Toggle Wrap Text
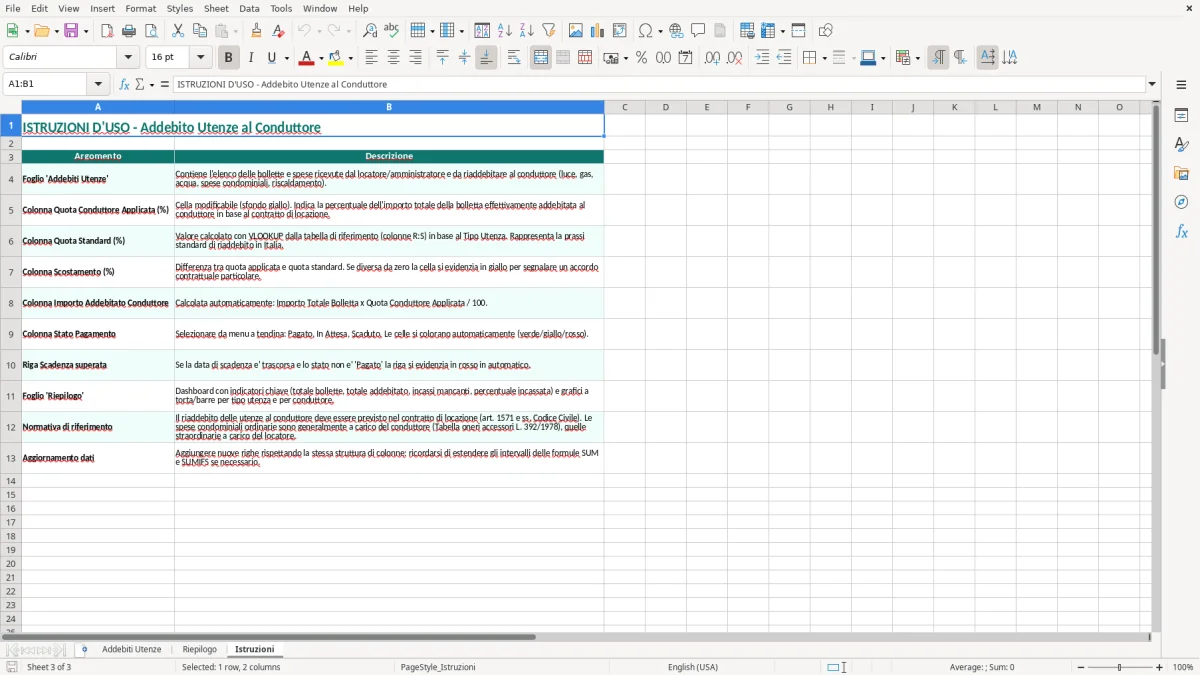This screenshot has height=675, width=1200. 514,58
